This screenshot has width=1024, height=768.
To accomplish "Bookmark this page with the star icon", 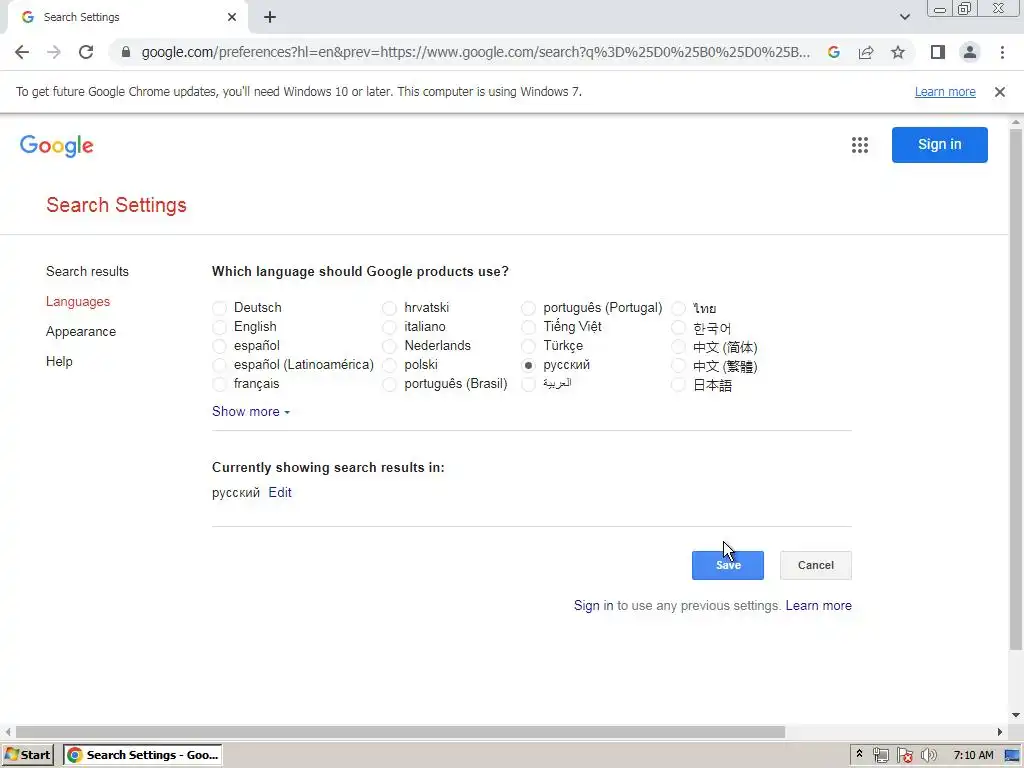I will tap(898, 52).
